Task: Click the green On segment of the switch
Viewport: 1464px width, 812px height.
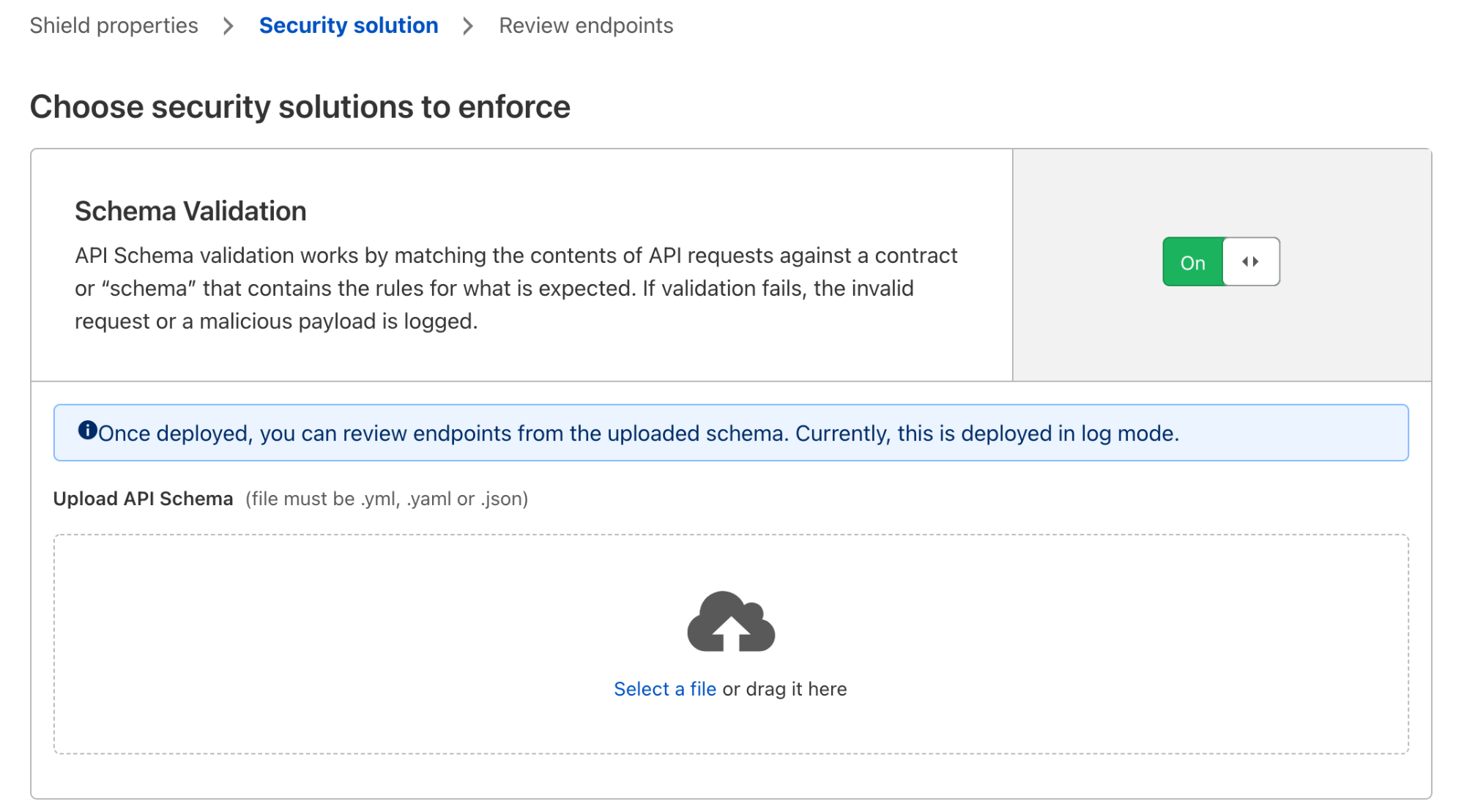Action: 1192,261
